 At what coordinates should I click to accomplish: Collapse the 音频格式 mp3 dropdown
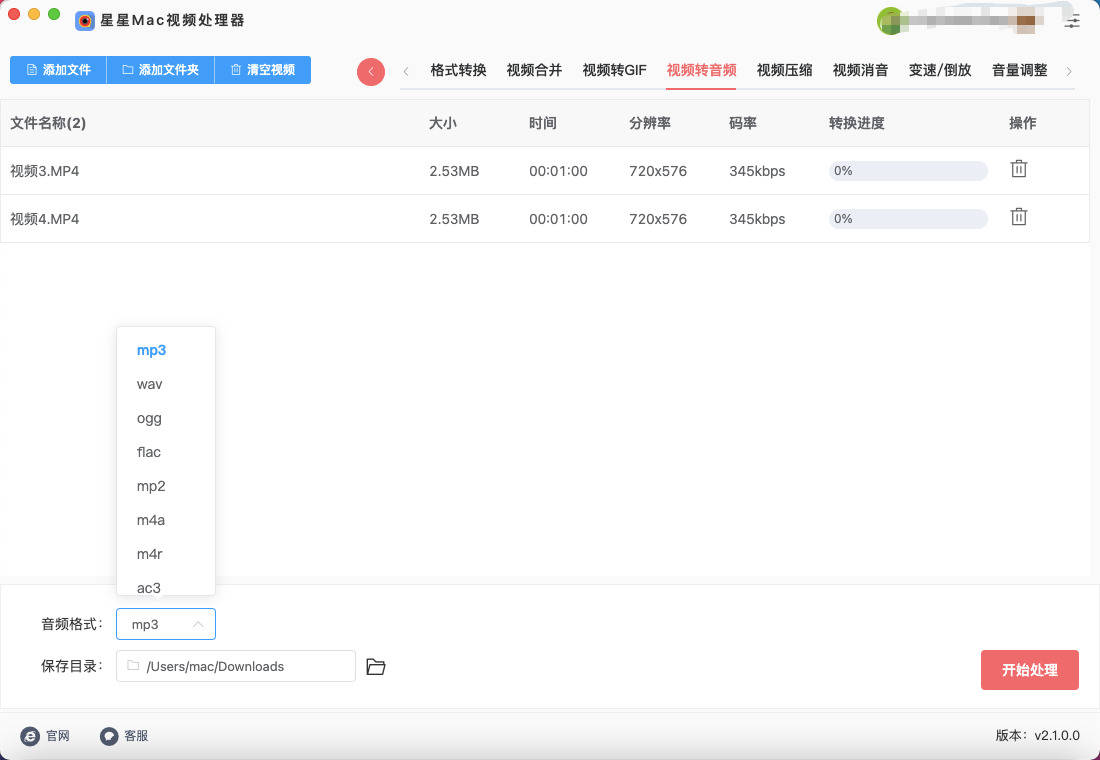[166, 624]
